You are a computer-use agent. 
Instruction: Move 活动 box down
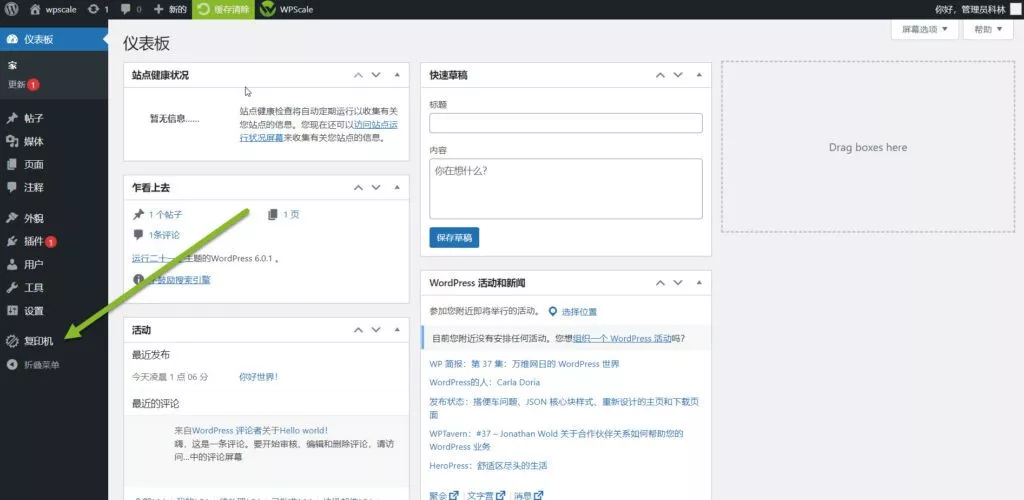[x=376, y=330]
